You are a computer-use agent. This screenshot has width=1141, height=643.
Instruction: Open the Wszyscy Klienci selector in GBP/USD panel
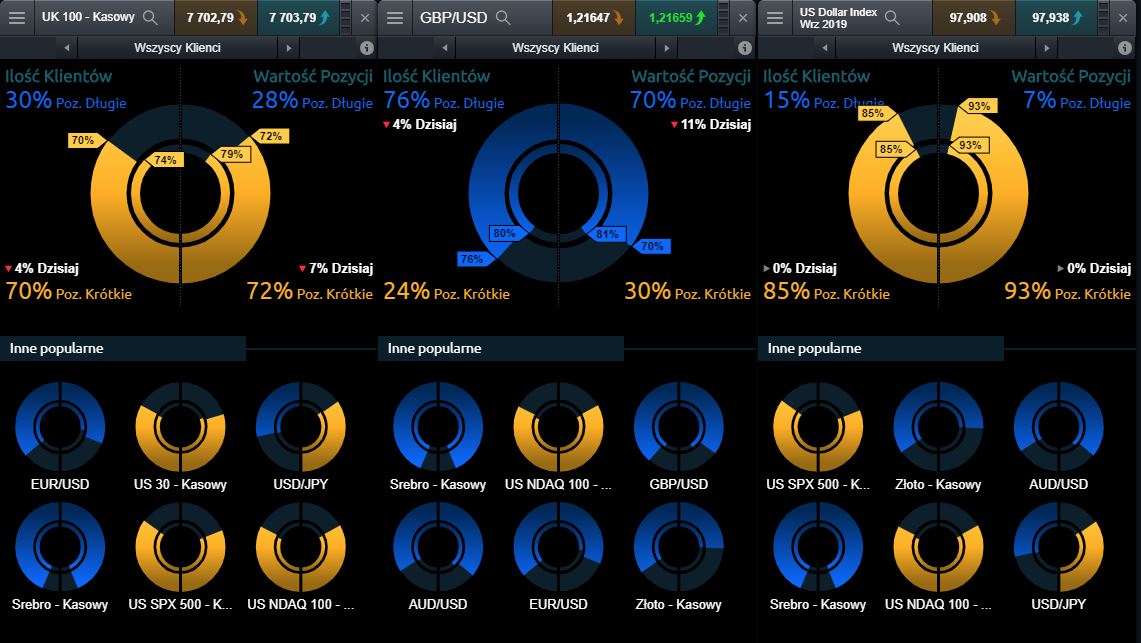click(x=555, y=47)
